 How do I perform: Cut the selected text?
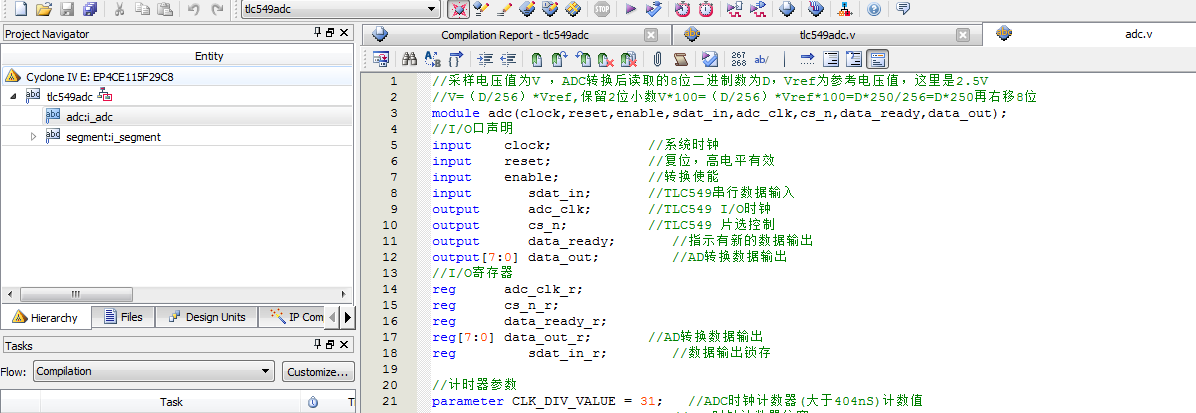click(120, 9)
